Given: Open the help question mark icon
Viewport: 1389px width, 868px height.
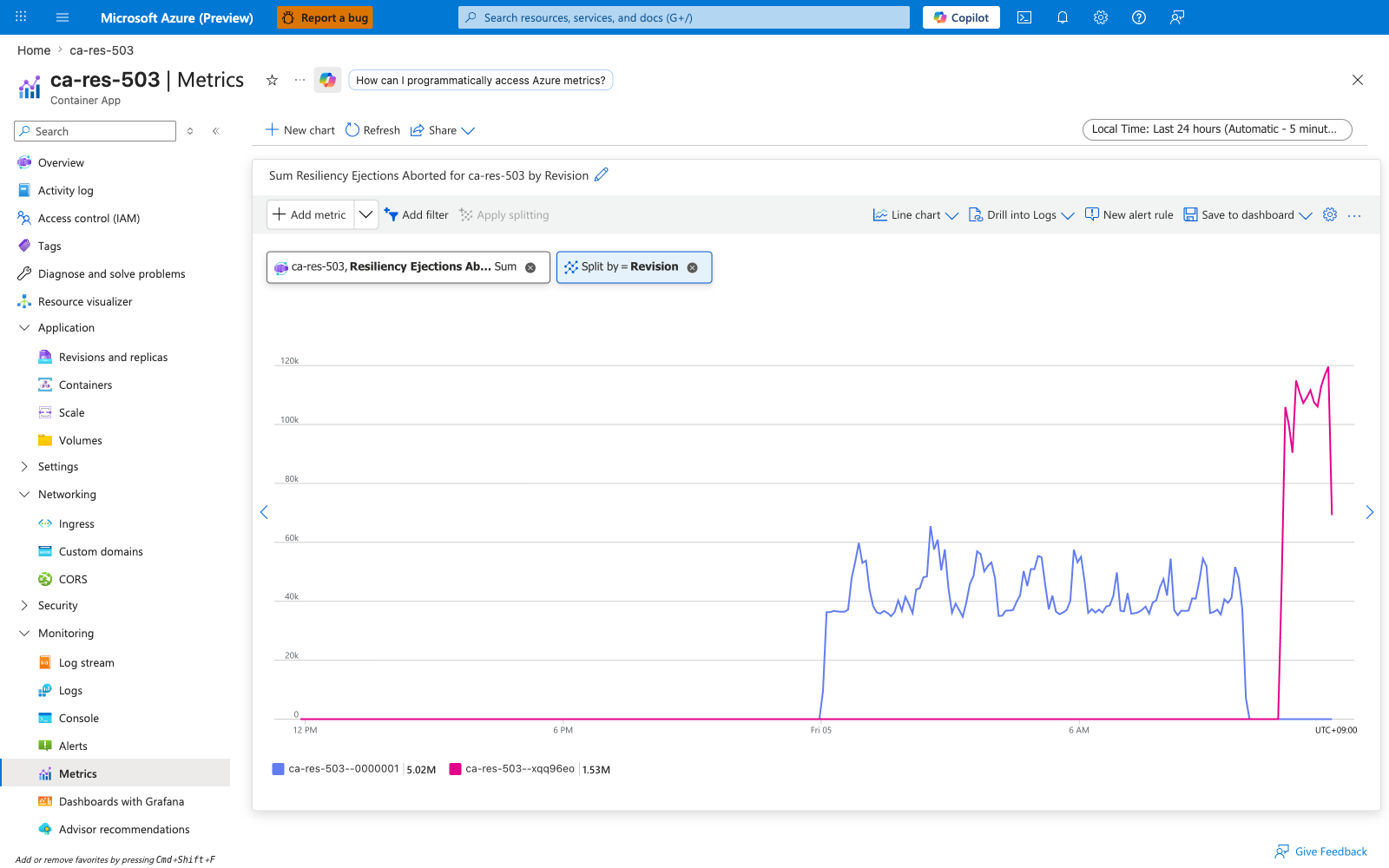Looking at the screenshot, I should 1139,17.
